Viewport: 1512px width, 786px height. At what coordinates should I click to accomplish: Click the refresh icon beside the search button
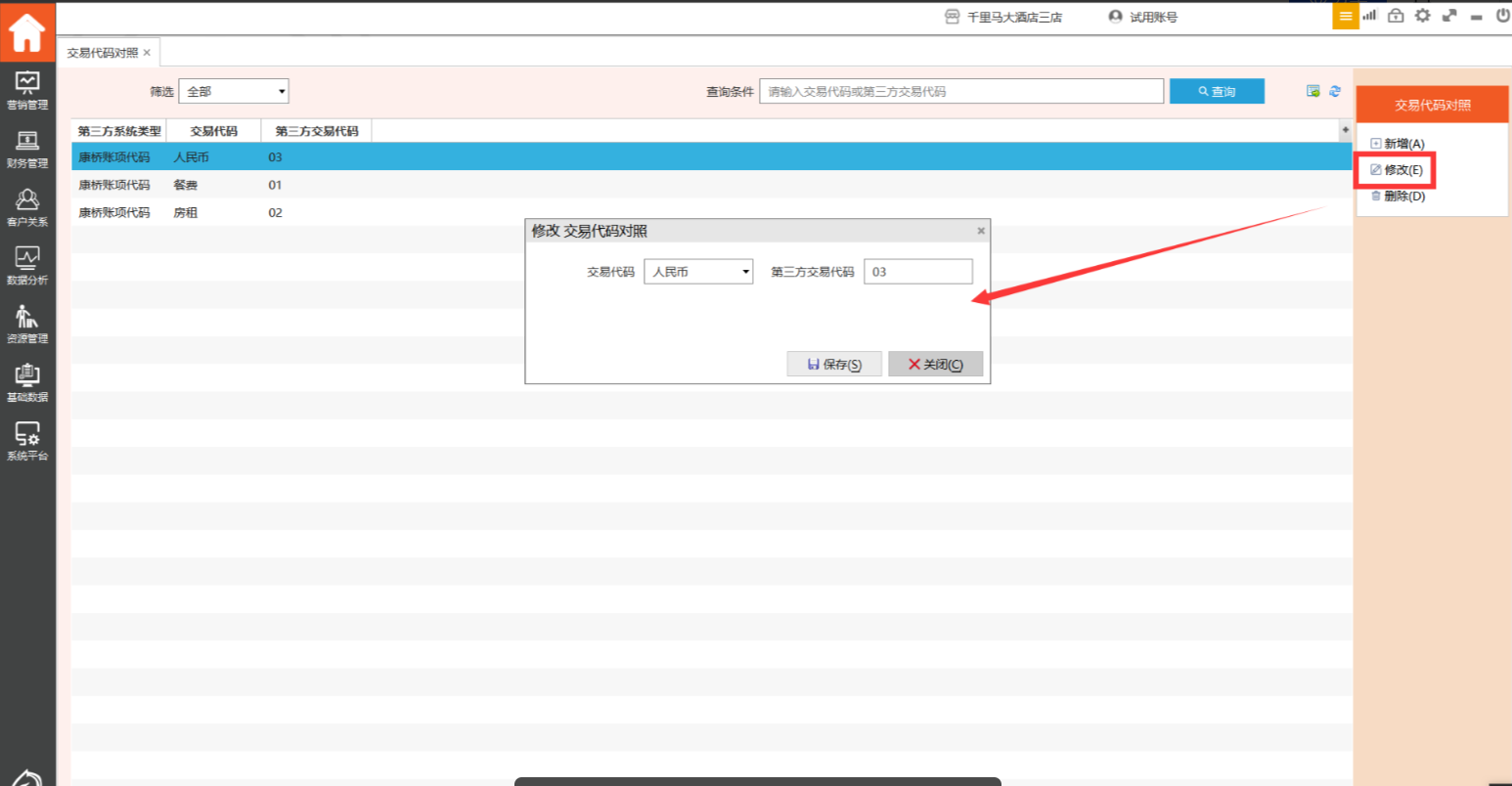coord(1335,91)
